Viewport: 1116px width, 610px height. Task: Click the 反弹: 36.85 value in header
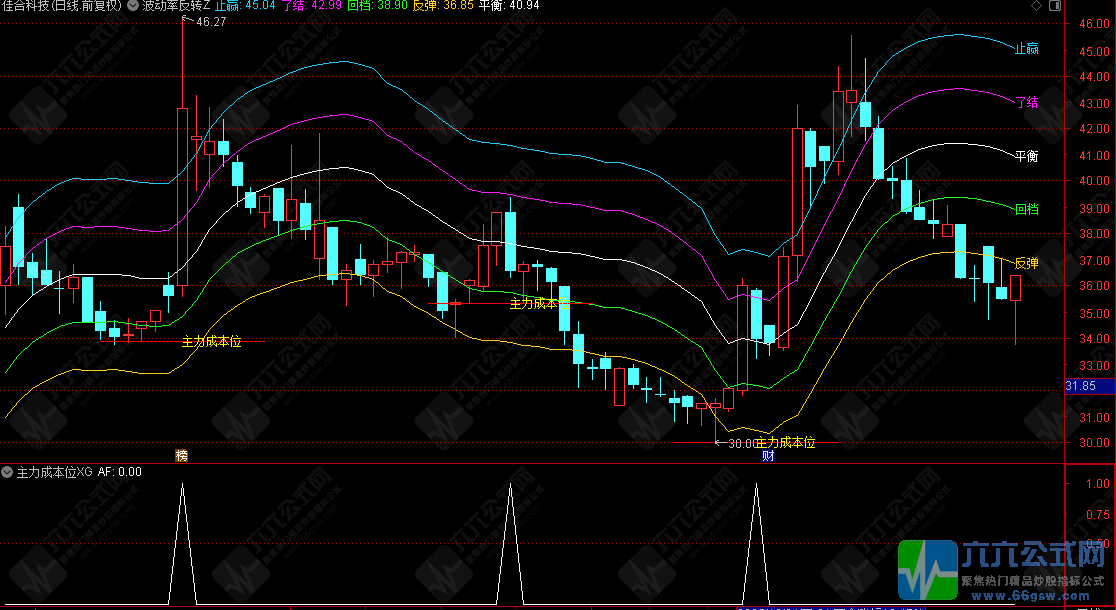tap(443, 6)
